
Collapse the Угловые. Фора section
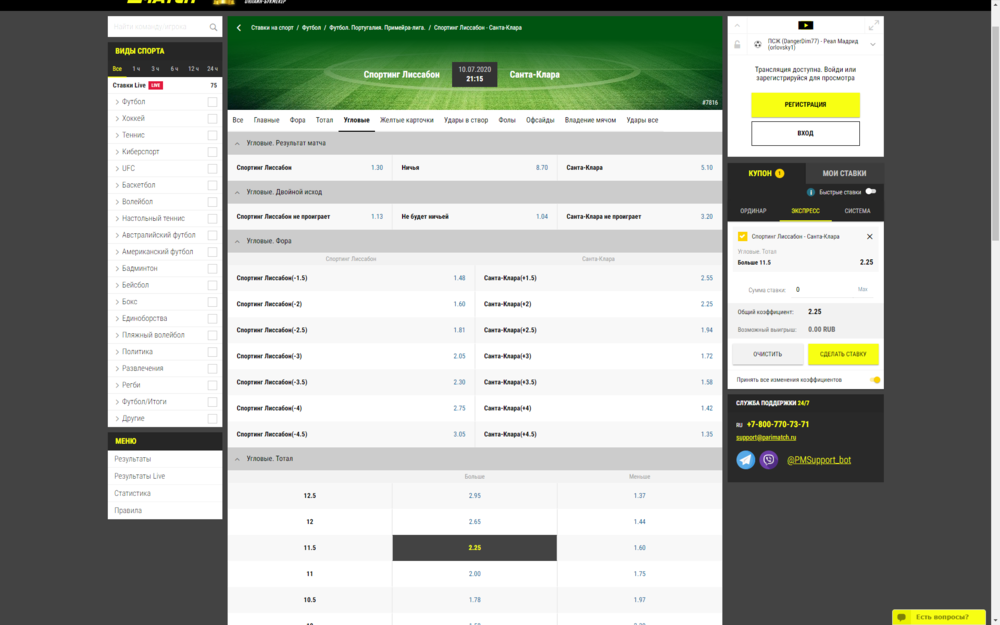[x=237, y=242]
